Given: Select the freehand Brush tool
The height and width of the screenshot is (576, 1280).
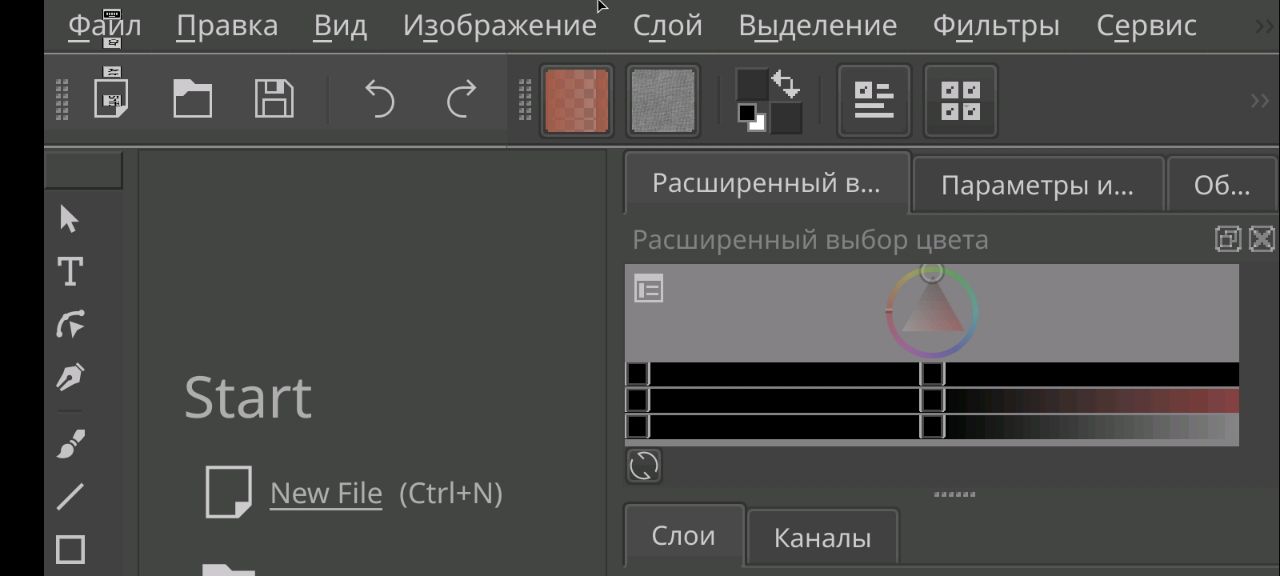Looking at the screenshot, I should point(70,443).
